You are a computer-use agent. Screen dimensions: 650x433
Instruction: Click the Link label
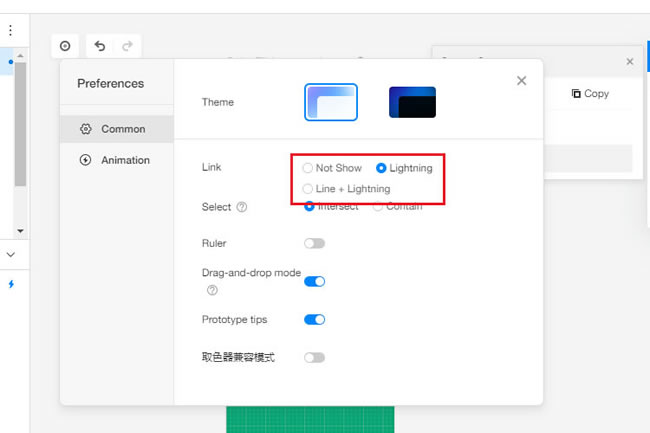(x=211, y=167)
